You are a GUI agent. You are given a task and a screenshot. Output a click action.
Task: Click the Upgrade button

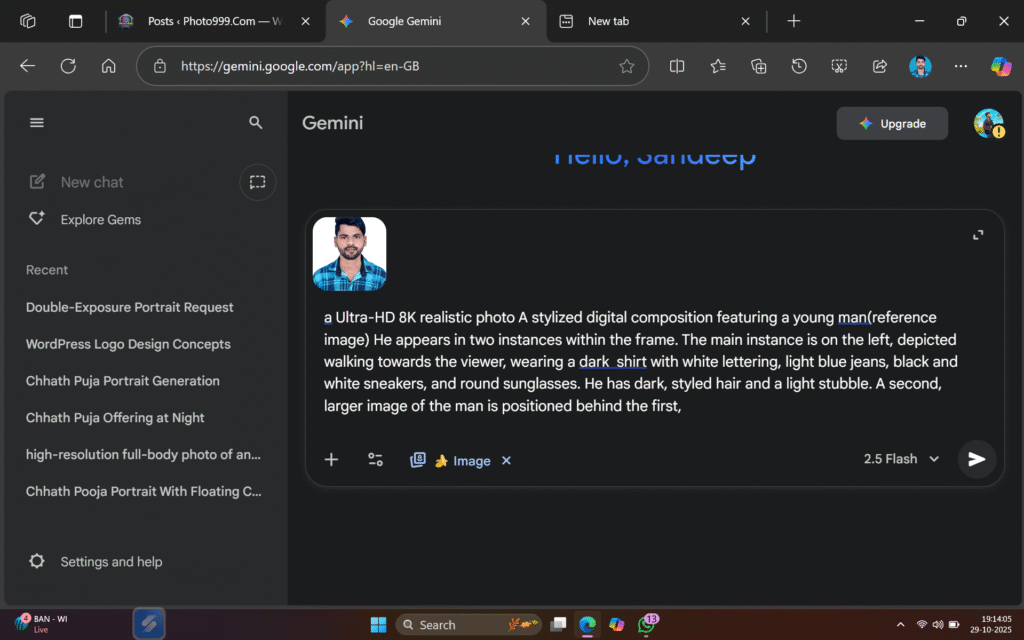(x=891, y=123)
